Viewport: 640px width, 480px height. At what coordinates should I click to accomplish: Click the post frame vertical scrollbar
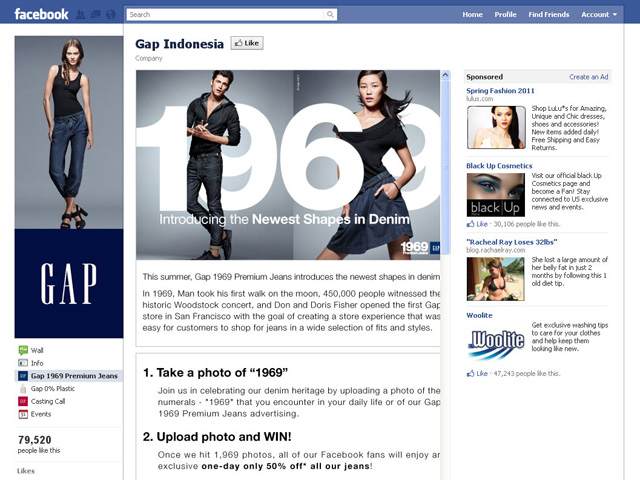point(445,167)
